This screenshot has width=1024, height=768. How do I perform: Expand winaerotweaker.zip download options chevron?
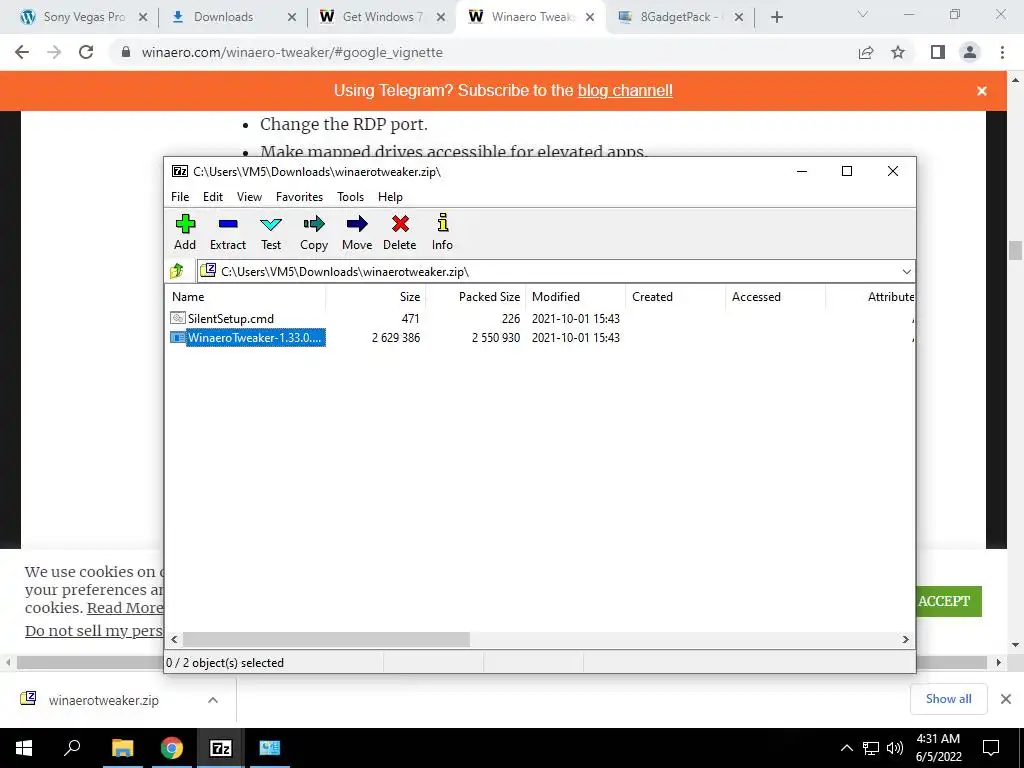tap(213, 700)
